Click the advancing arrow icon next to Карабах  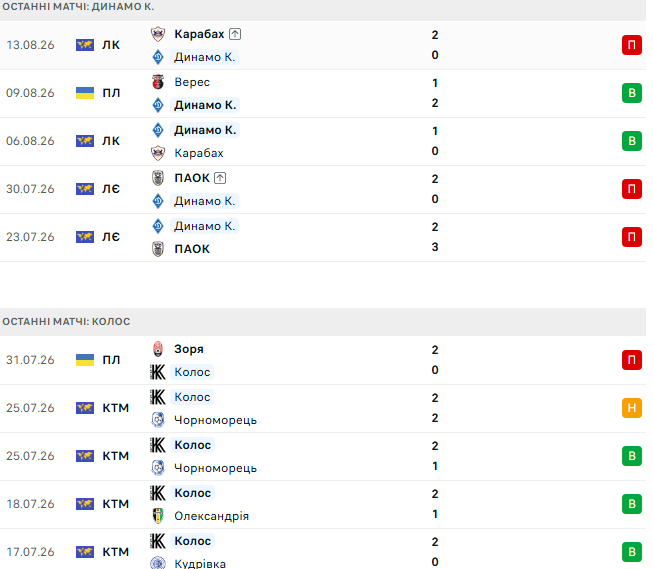pyautogui.click(x=235, y=34)
